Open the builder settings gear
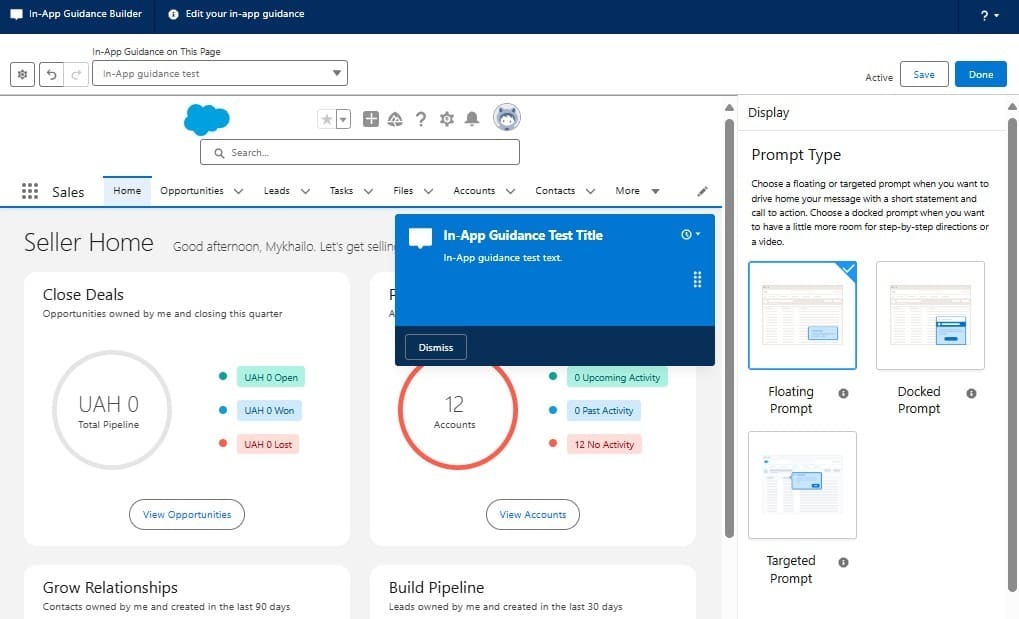Screen dimensions: 1019x619 (22, 74)
